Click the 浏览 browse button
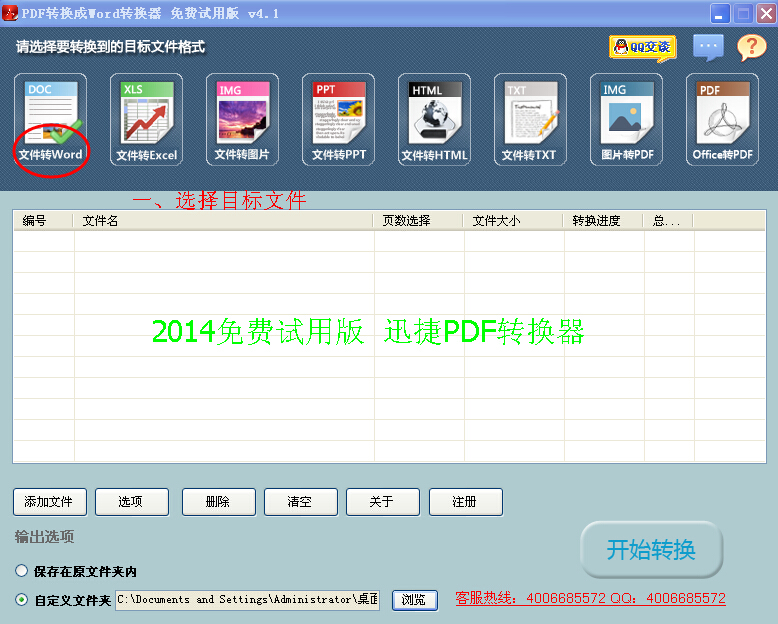This screenshot has width=778, height=624. [415, 600]
